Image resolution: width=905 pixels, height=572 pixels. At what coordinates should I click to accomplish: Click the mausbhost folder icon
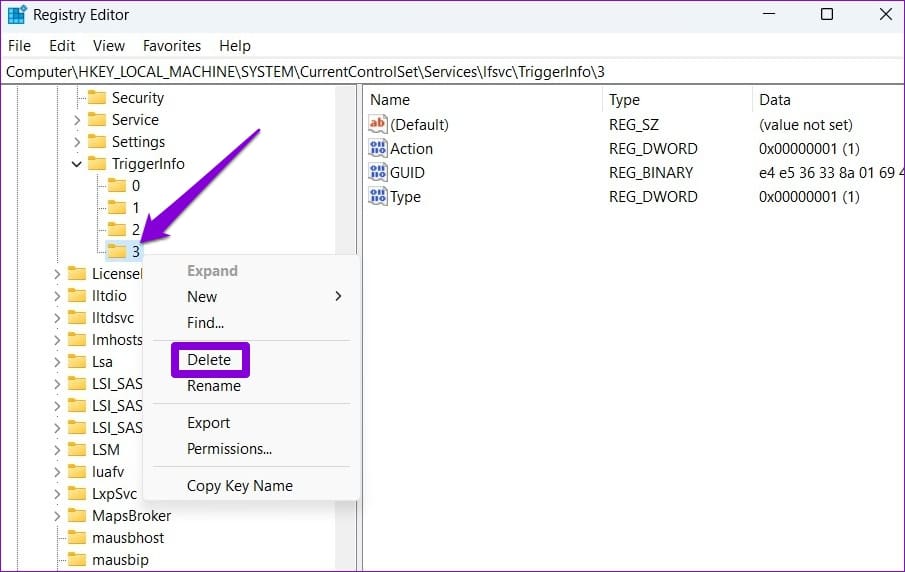(x=77, y=537)
